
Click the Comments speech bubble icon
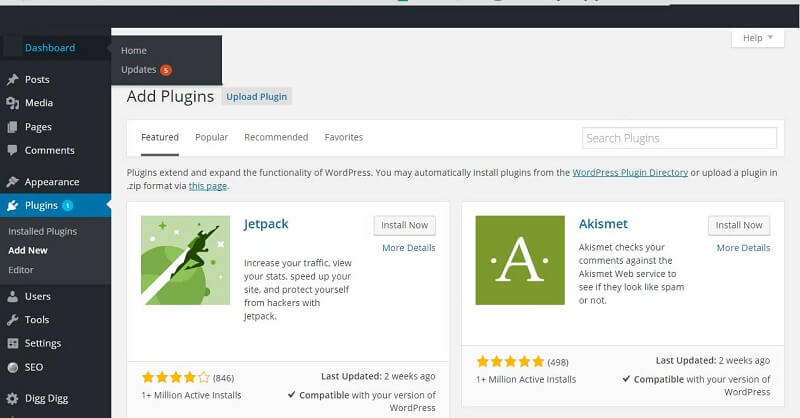coord(12,151)
